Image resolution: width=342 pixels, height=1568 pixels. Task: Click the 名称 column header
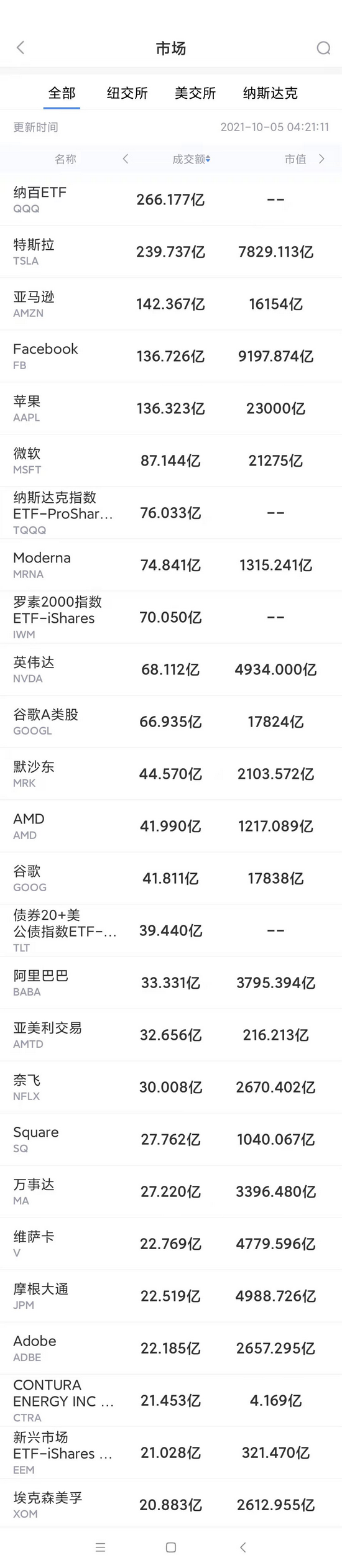point(65,159)
